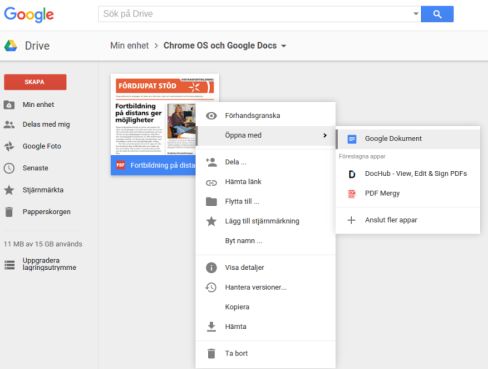
Task: Click the Drive title text
Action: click(37, 46)
